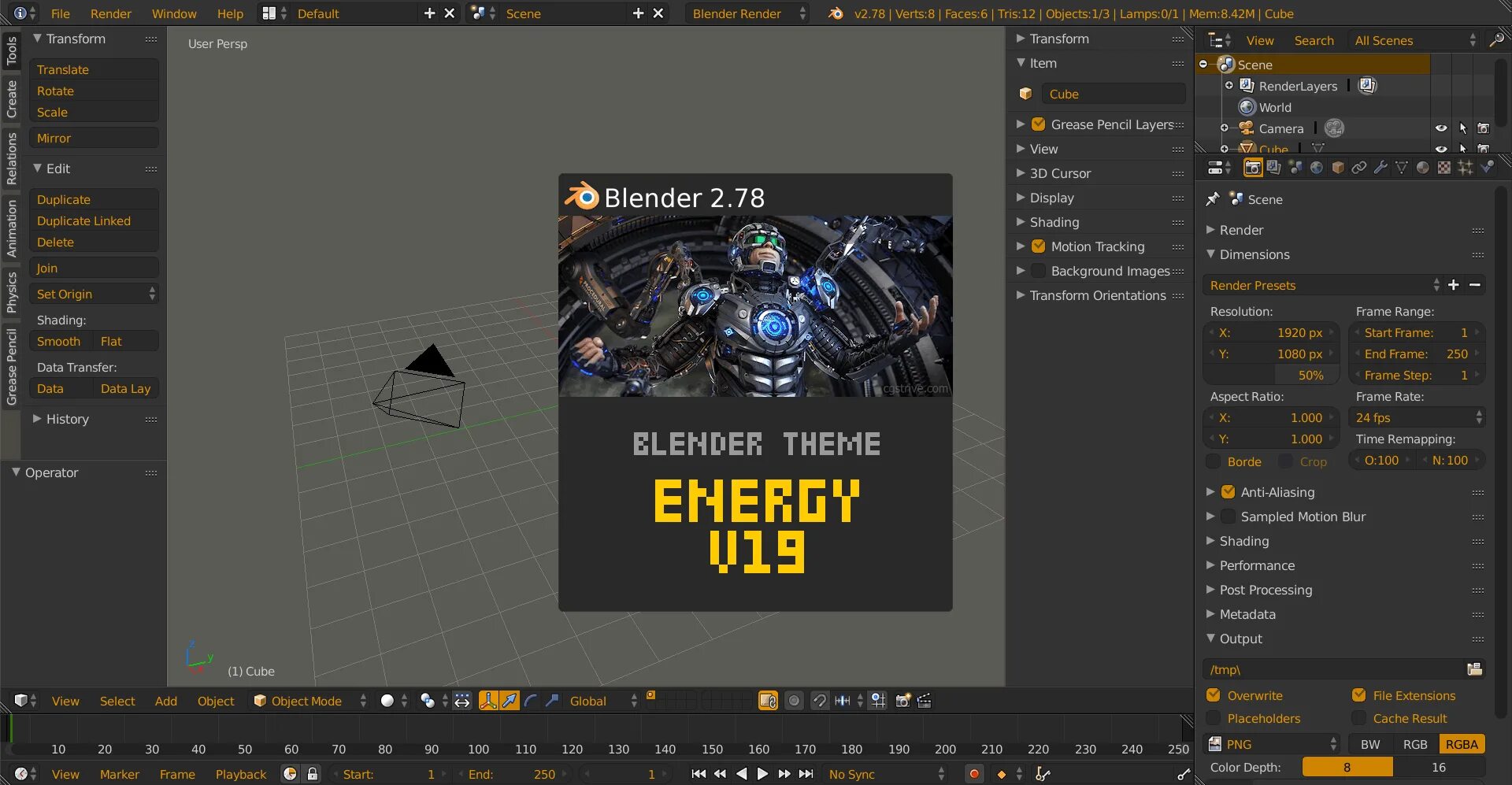Open the Blender Render engine dropdown
The width and height of the screenshot is (1512, 785).
pyautogui.click(x=747, y=13)
